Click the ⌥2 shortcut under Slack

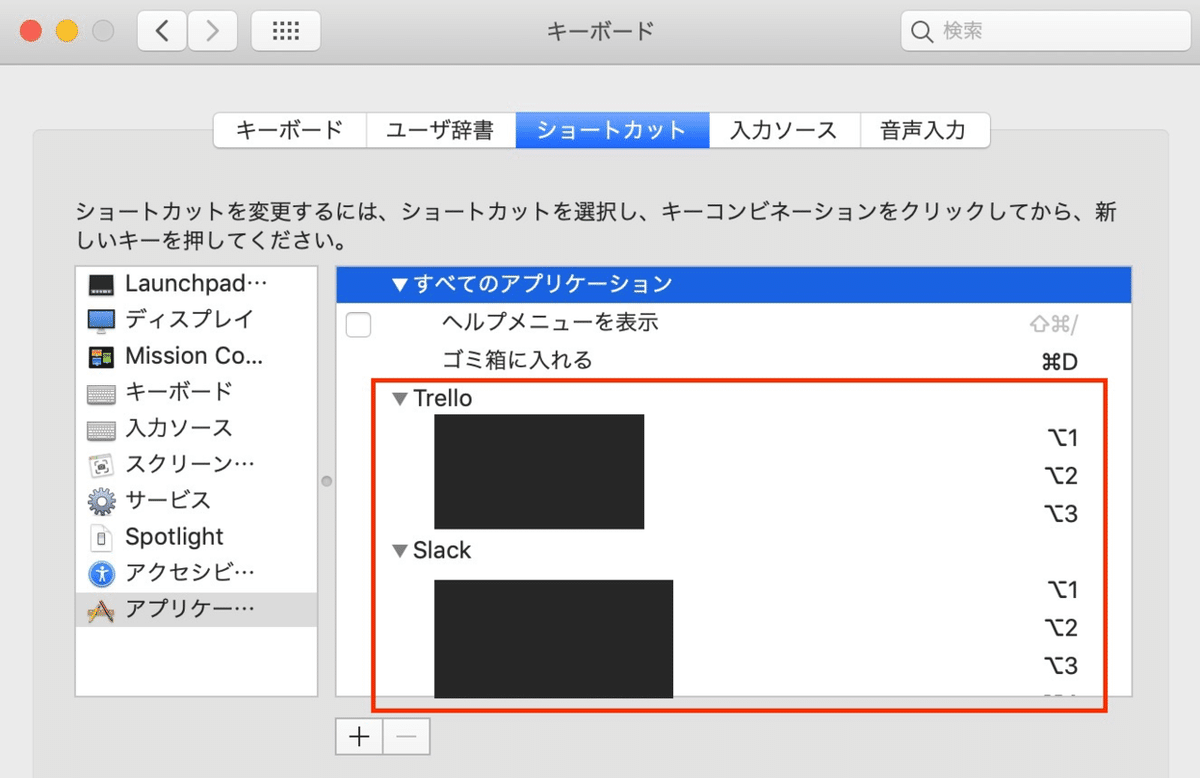click(x=1060, y=628)
